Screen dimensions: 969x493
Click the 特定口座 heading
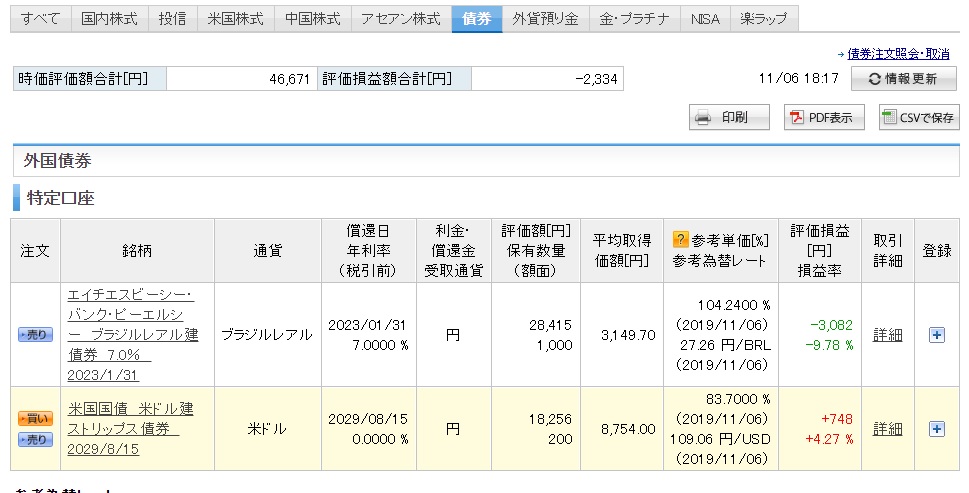coord(61,198)
